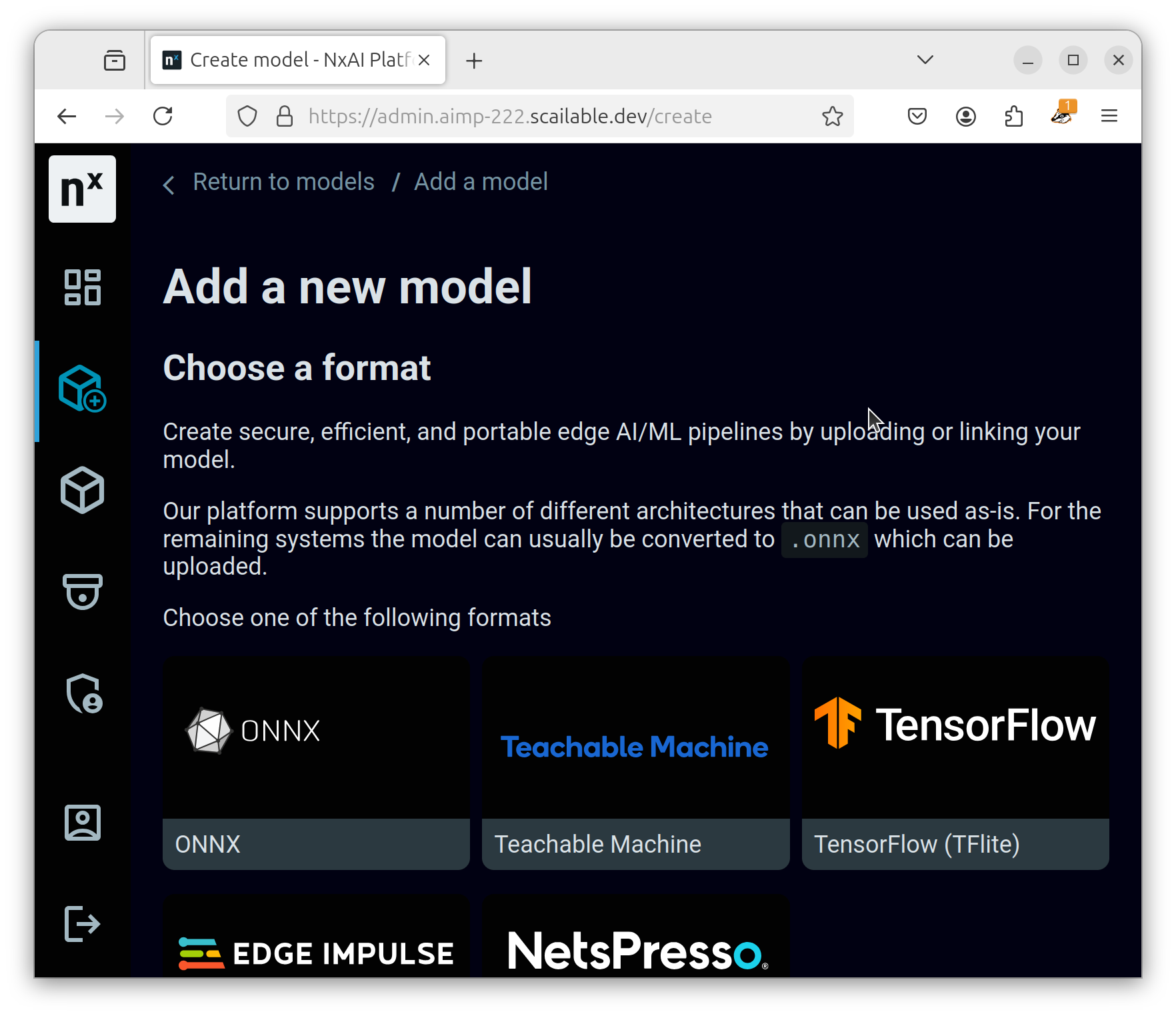Open the camera devices sidebar icon
The width and height of the screenshot is (1176, 1016).
[x=82, y=591]
